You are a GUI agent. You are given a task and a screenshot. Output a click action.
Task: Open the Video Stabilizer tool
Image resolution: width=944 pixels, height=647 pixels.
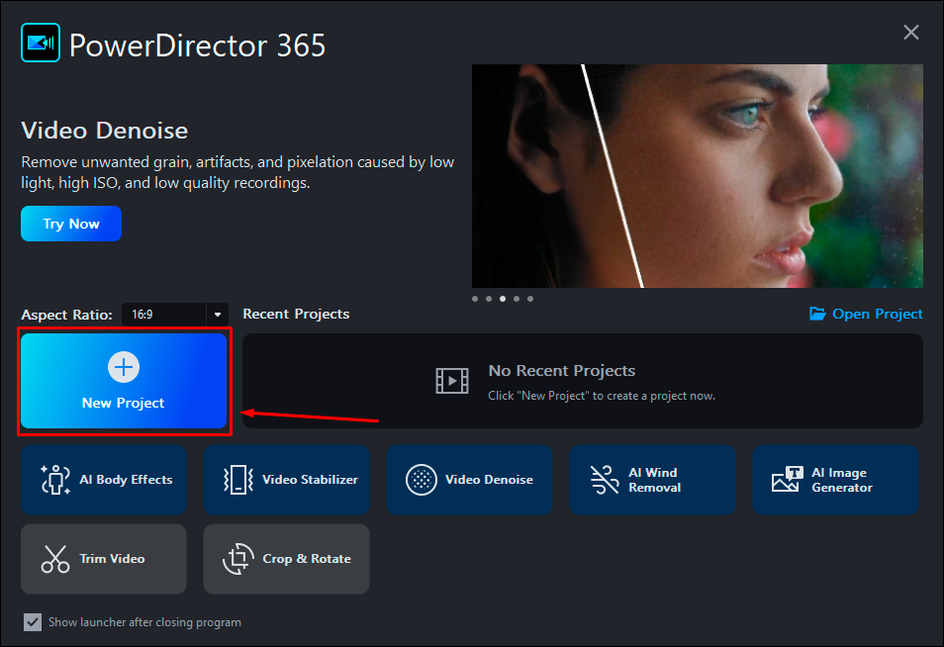[x=287, y=480]
